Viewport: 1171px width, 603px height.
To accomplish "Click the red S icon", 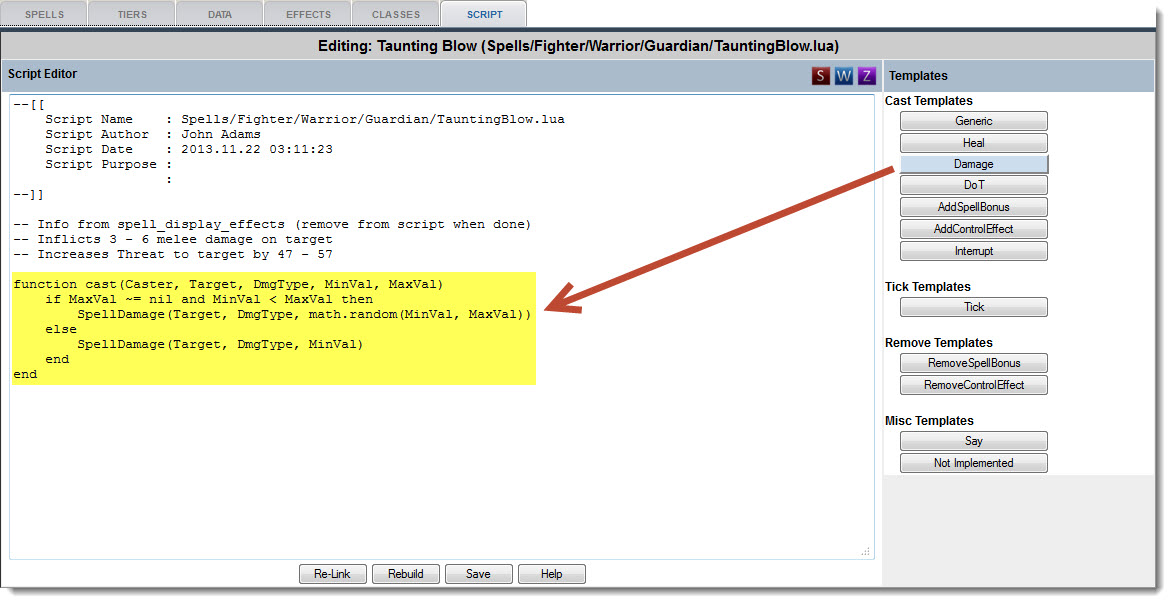I will point(821,76).
